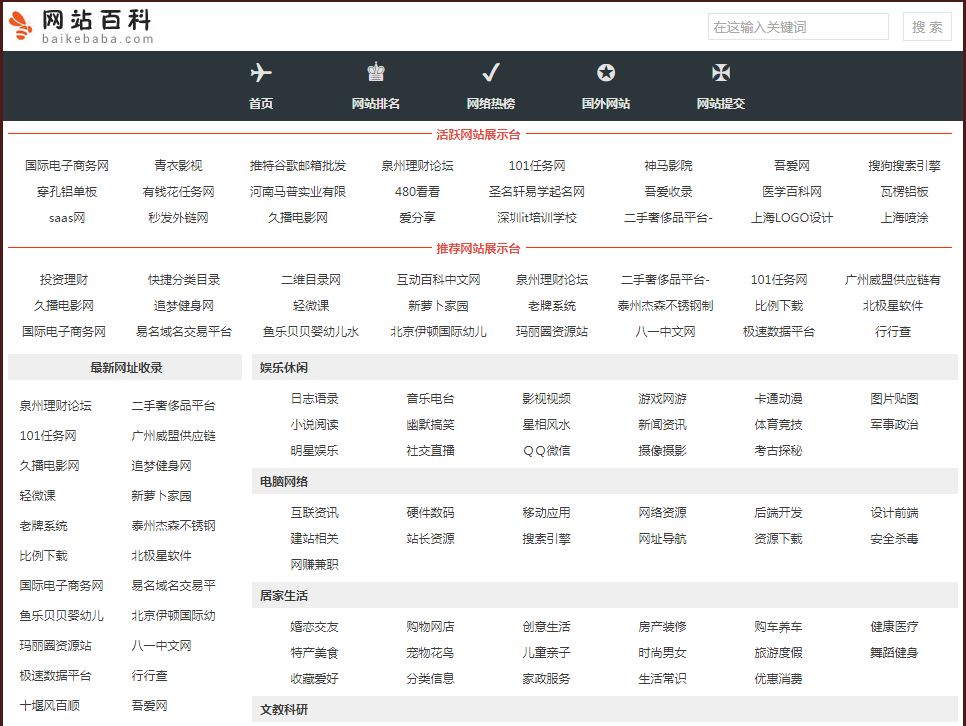Open the 首页 menu item
This screenshot has height=726, width=966.
260,102
